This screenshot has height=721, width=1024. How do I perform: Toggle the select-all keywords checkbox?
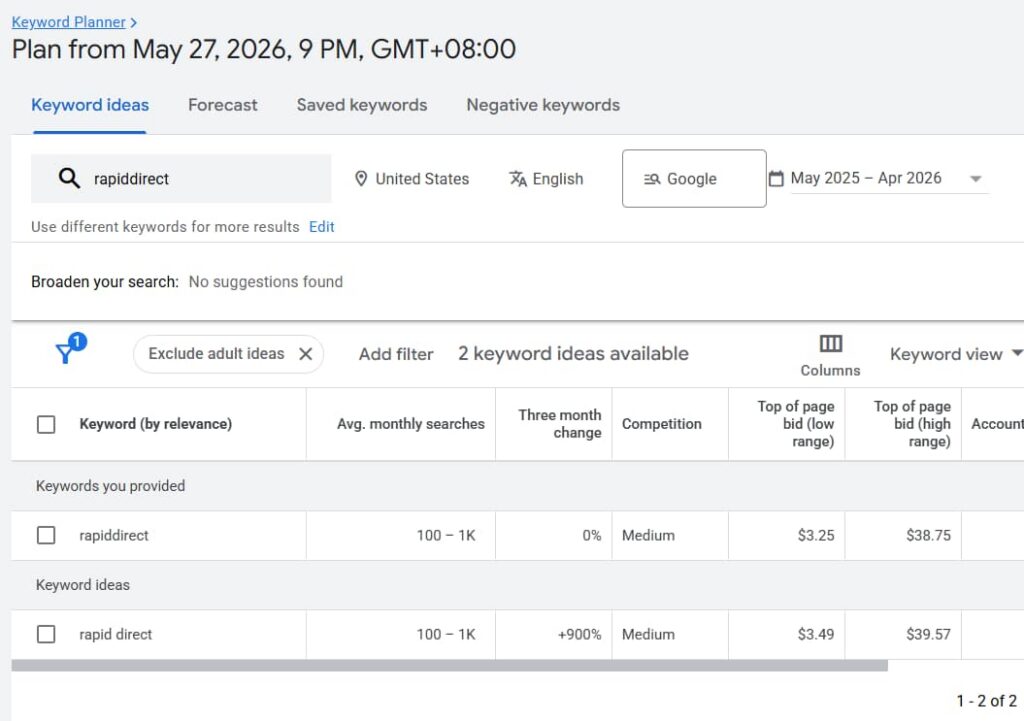46,425
